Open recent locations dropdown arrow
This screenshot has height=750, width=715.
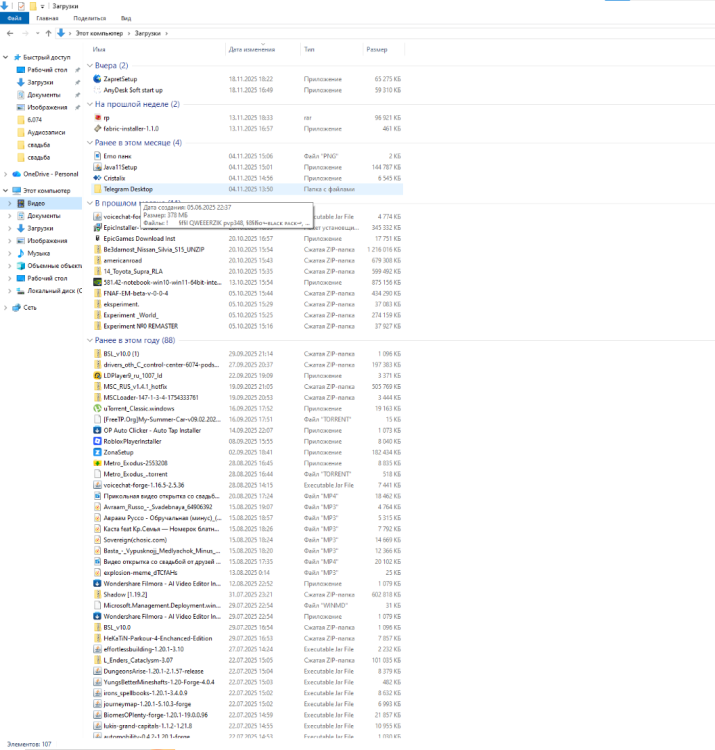tap(37, 33)
